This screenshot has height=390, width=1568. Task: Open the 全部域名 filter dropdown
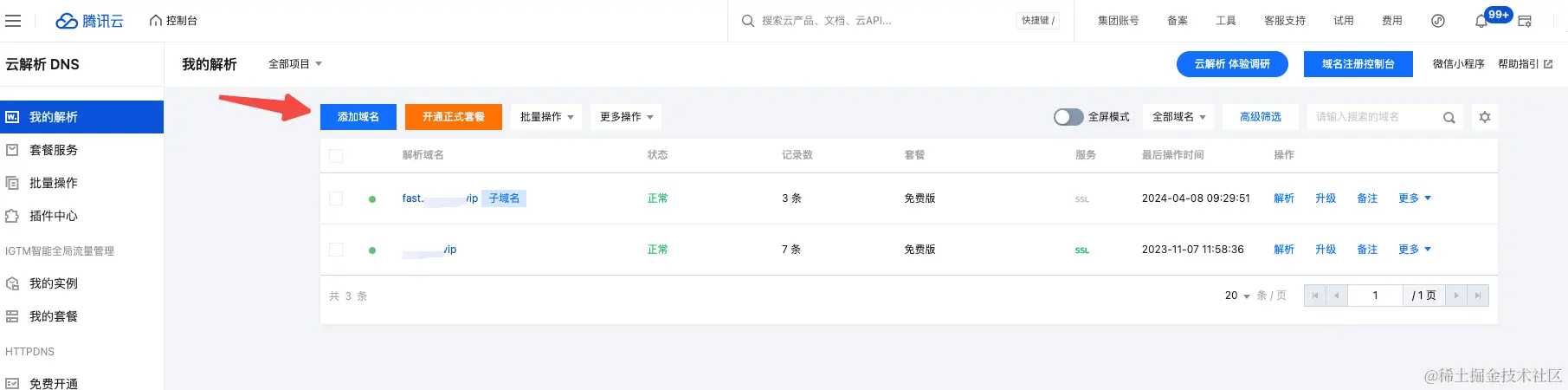coord(1178,117)
